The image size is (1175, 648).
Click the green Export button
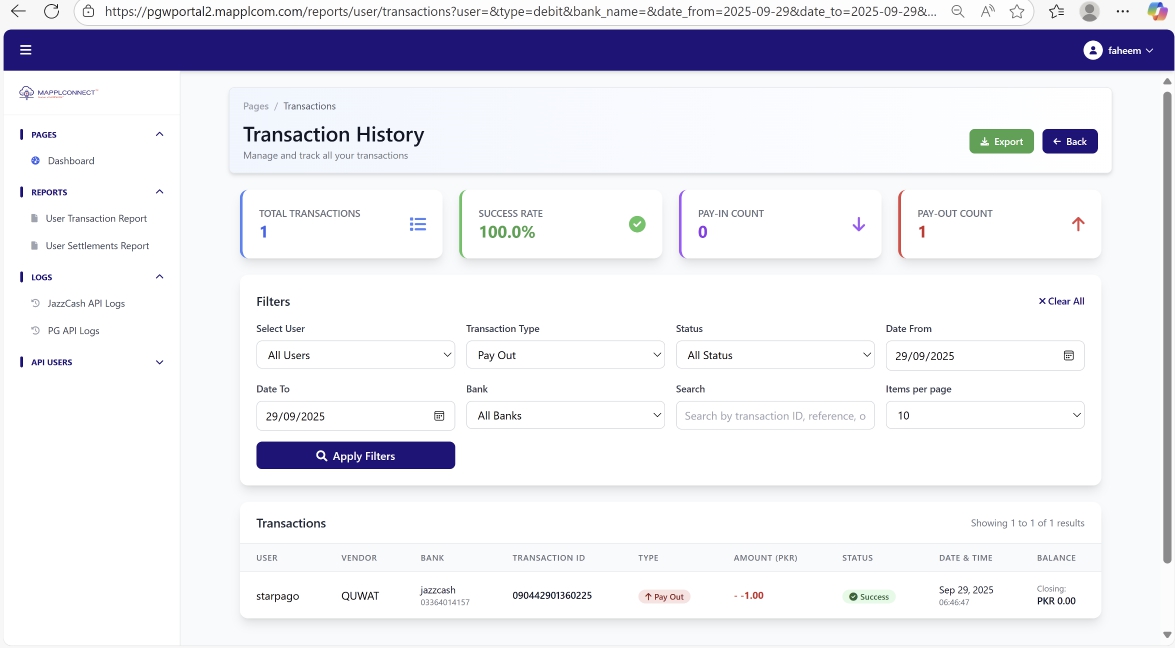[1001, 141]
